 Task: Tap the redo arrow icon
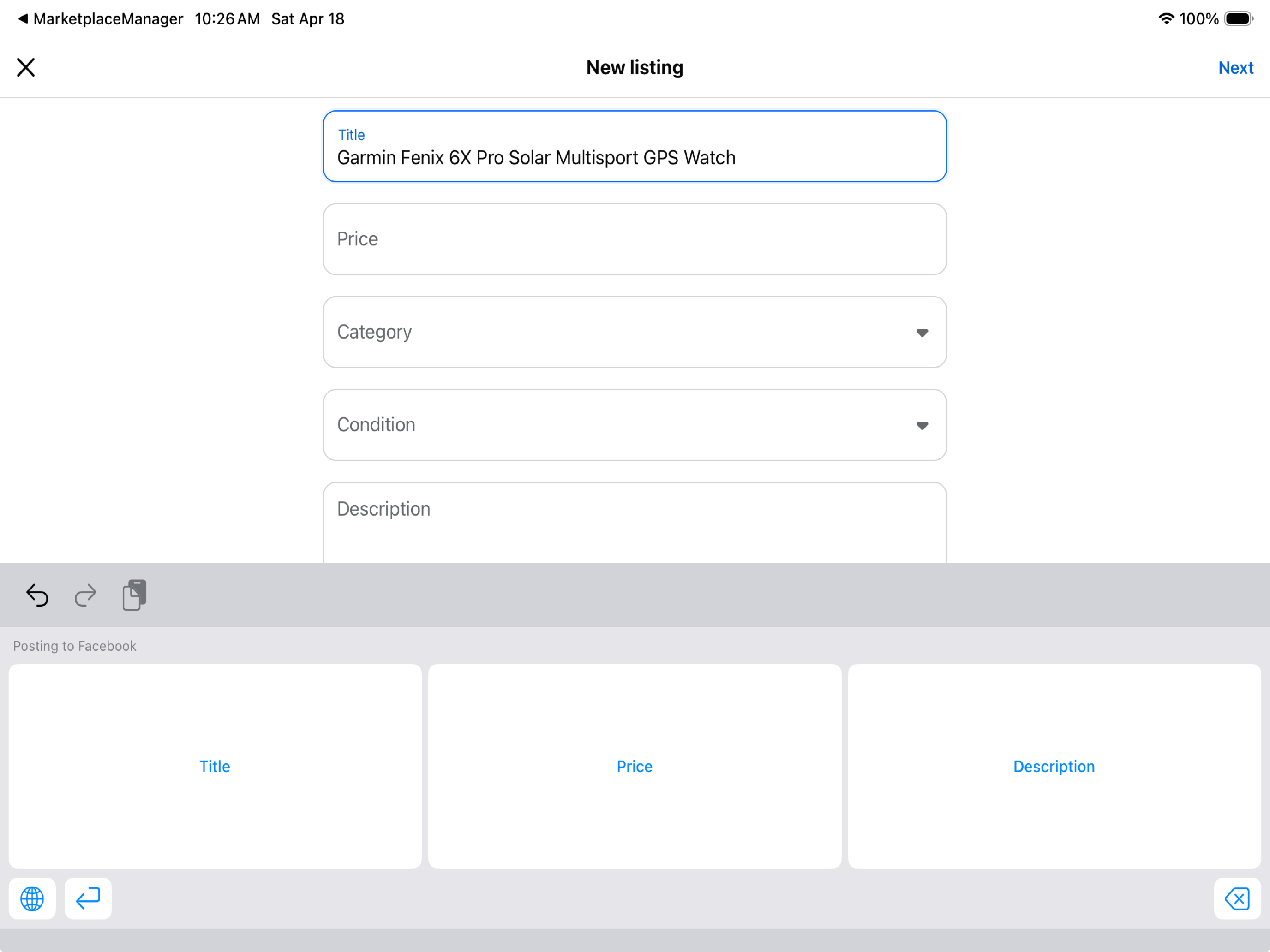coord(85,595)
